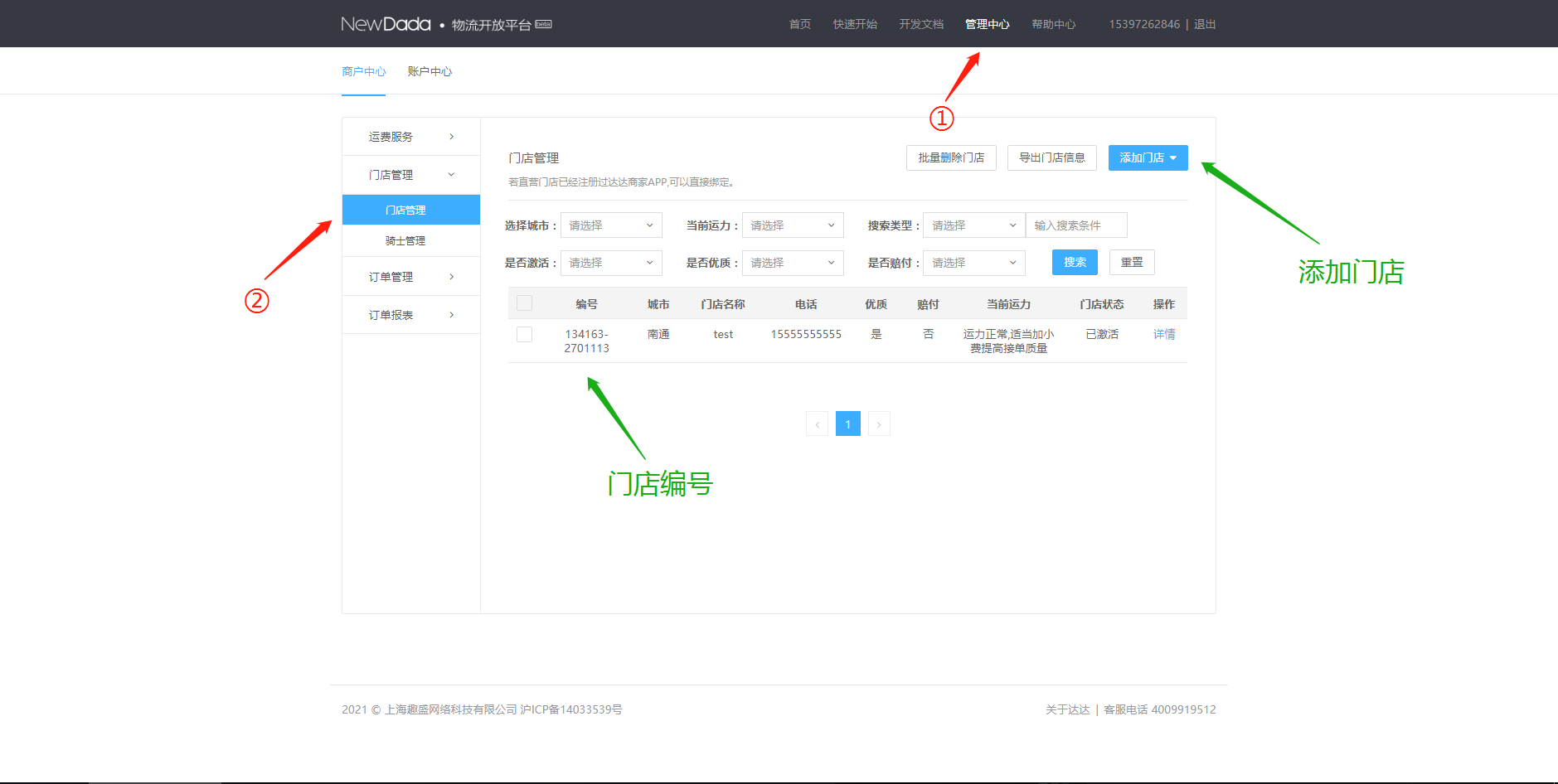Open the 是否赔付 dropdown
The image size is (1558, 784).
(973, 263)
